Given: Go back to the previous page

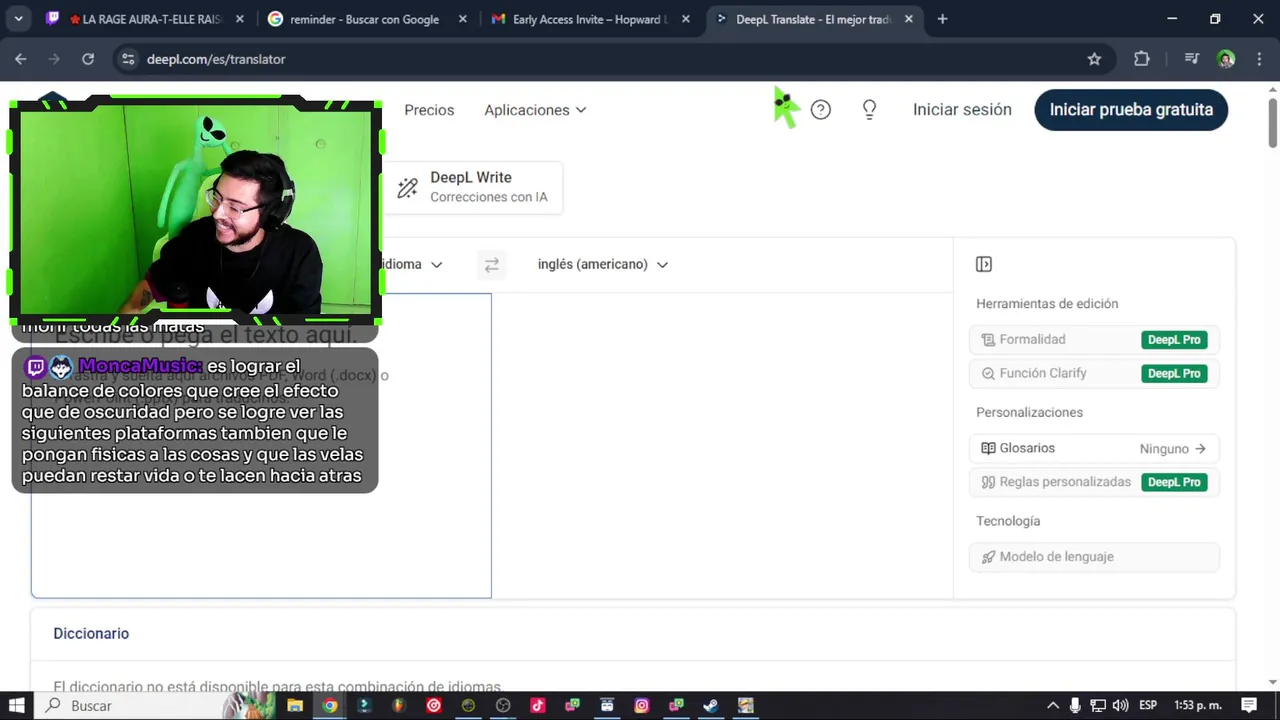Looking at the screenshot, I should tap(21, 59).
